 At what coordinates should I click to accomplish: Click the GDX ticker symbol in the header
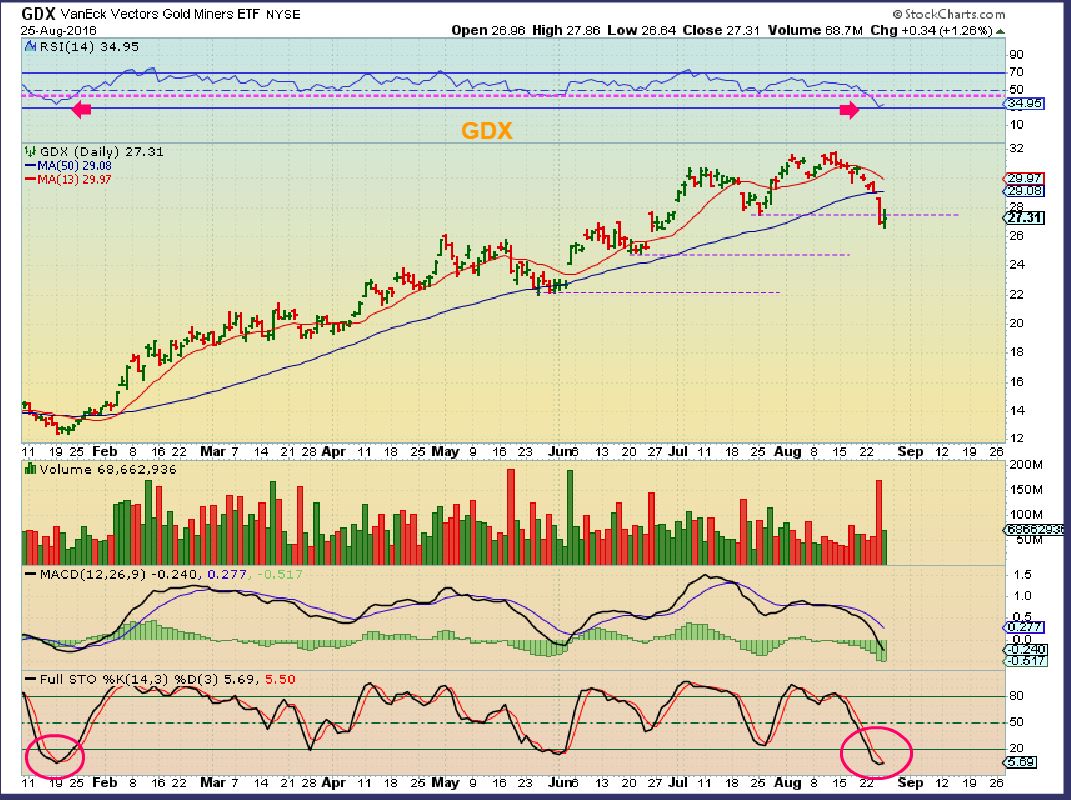[38, 14]
